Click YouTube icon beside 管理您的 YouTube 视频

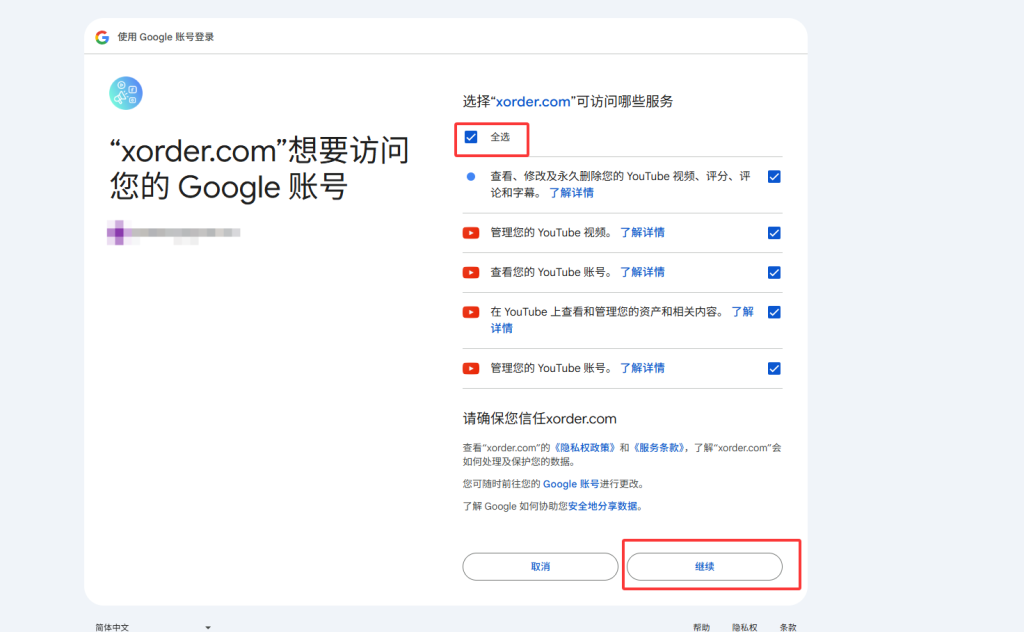(471, 233)
